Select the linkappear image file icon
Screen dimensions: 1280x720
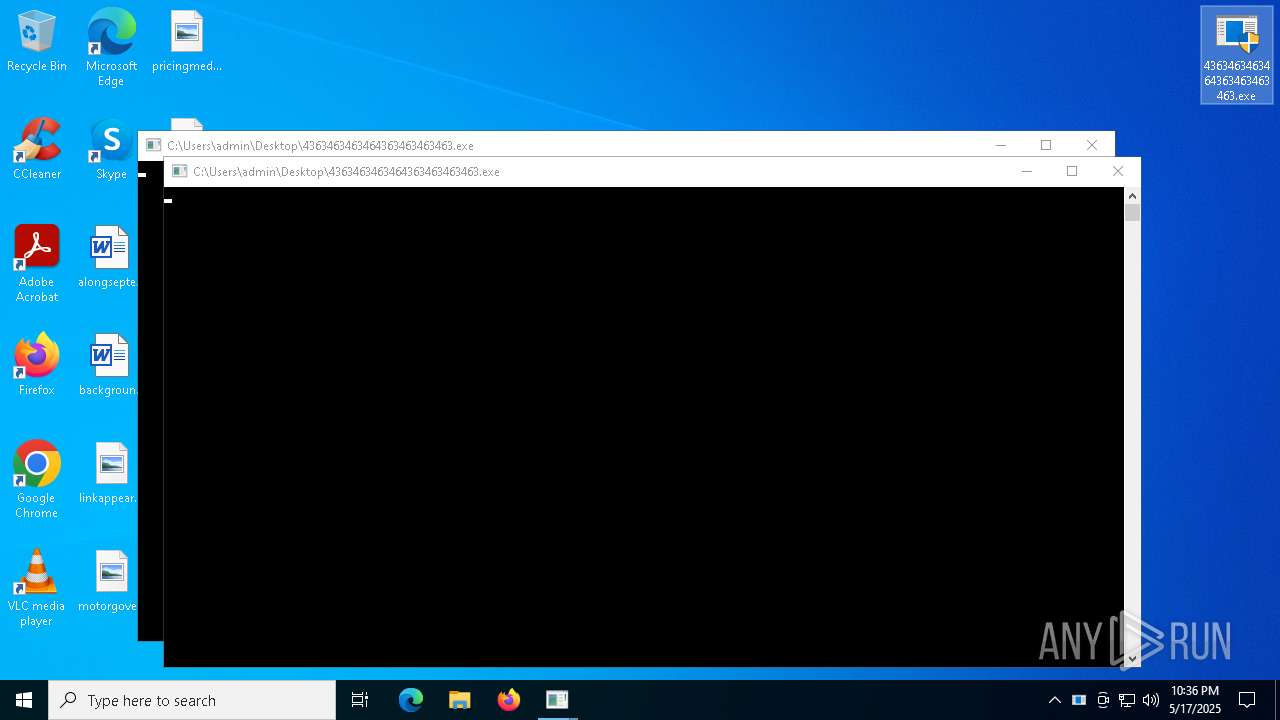click(x=108, y=474)
